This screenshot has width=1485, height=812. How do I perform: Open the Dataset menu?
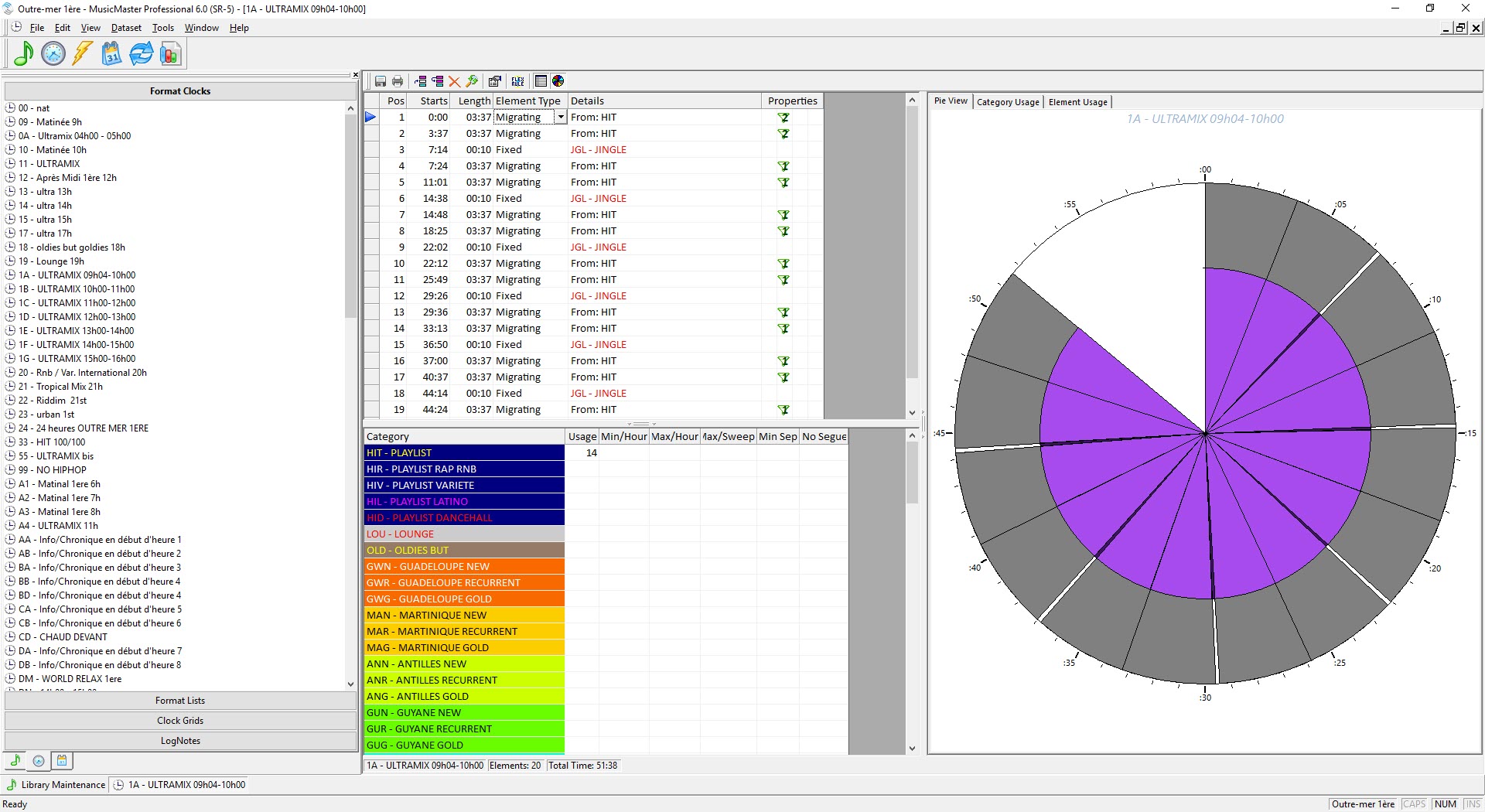(126, 28)
